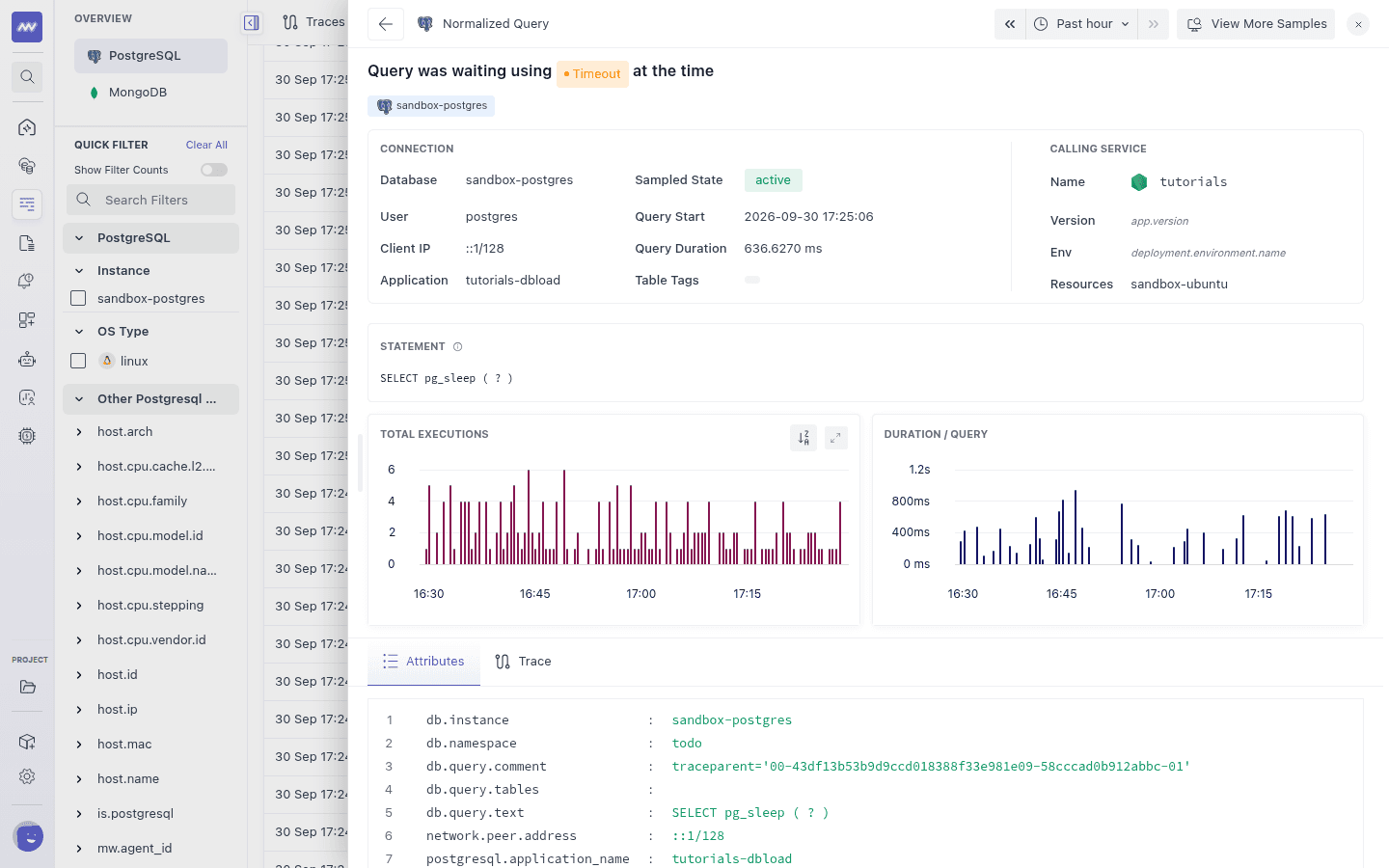Open the traces list sidebar icon
1389x868 pixels.
tap(27, 204)
